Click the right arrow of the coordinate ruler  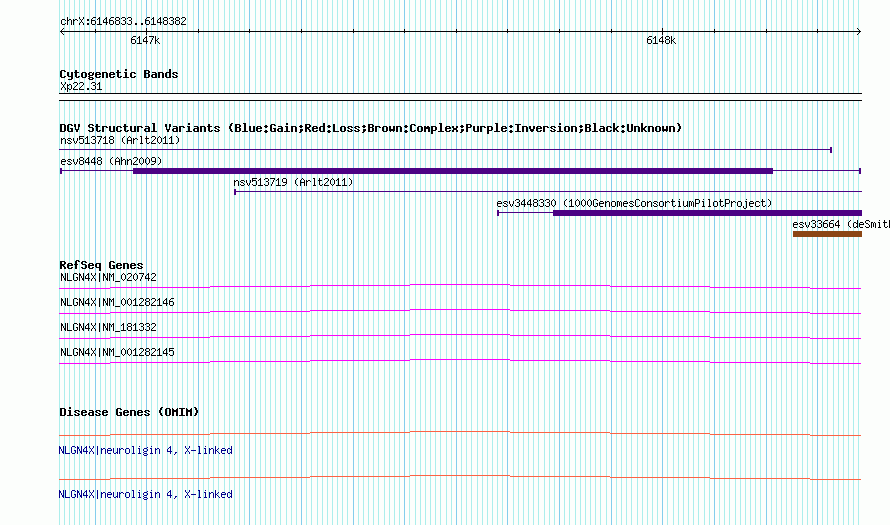click(859, 32)
